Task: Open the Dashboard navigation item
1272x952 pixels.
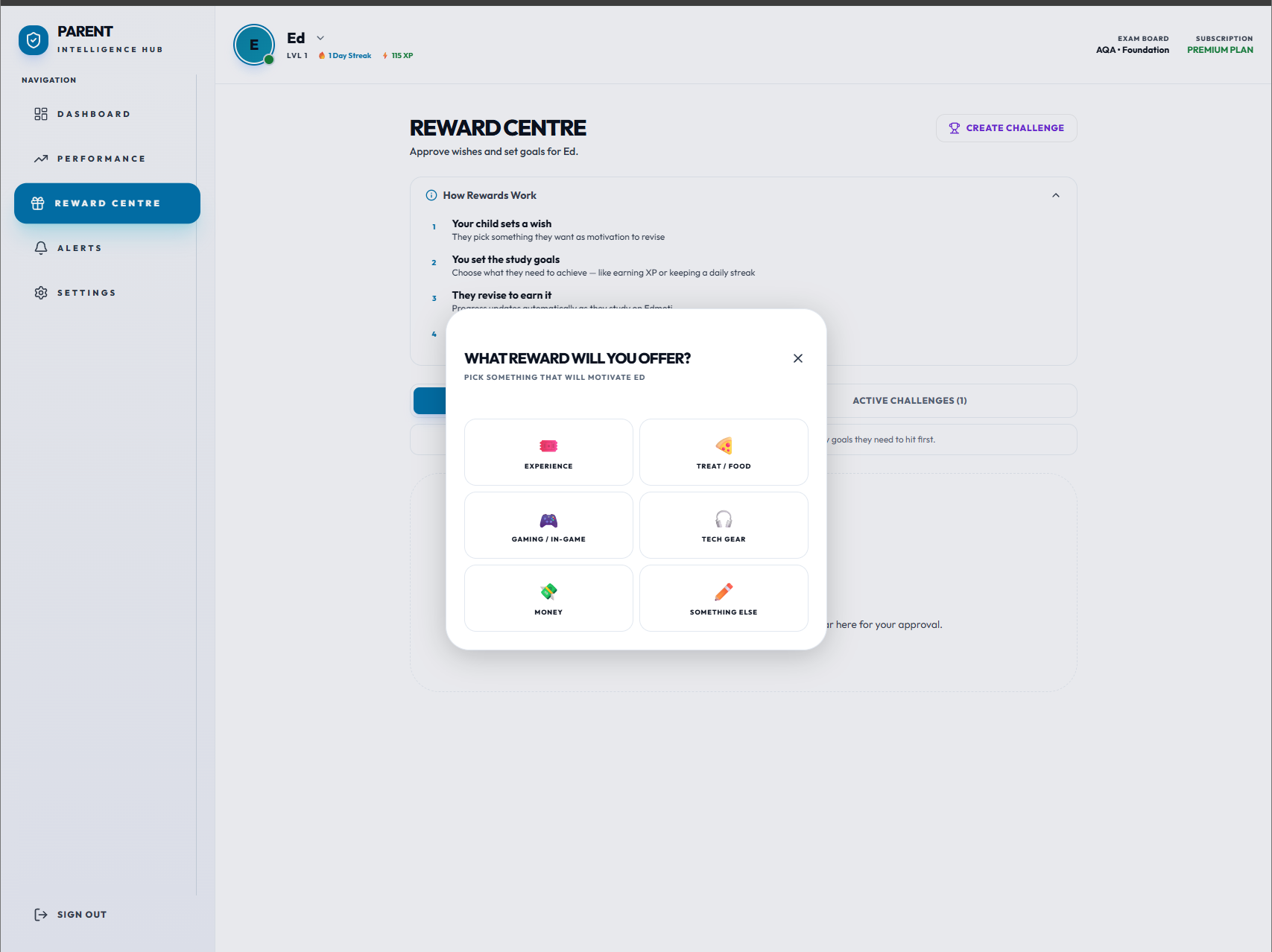Action: click(x=93, y=114)
